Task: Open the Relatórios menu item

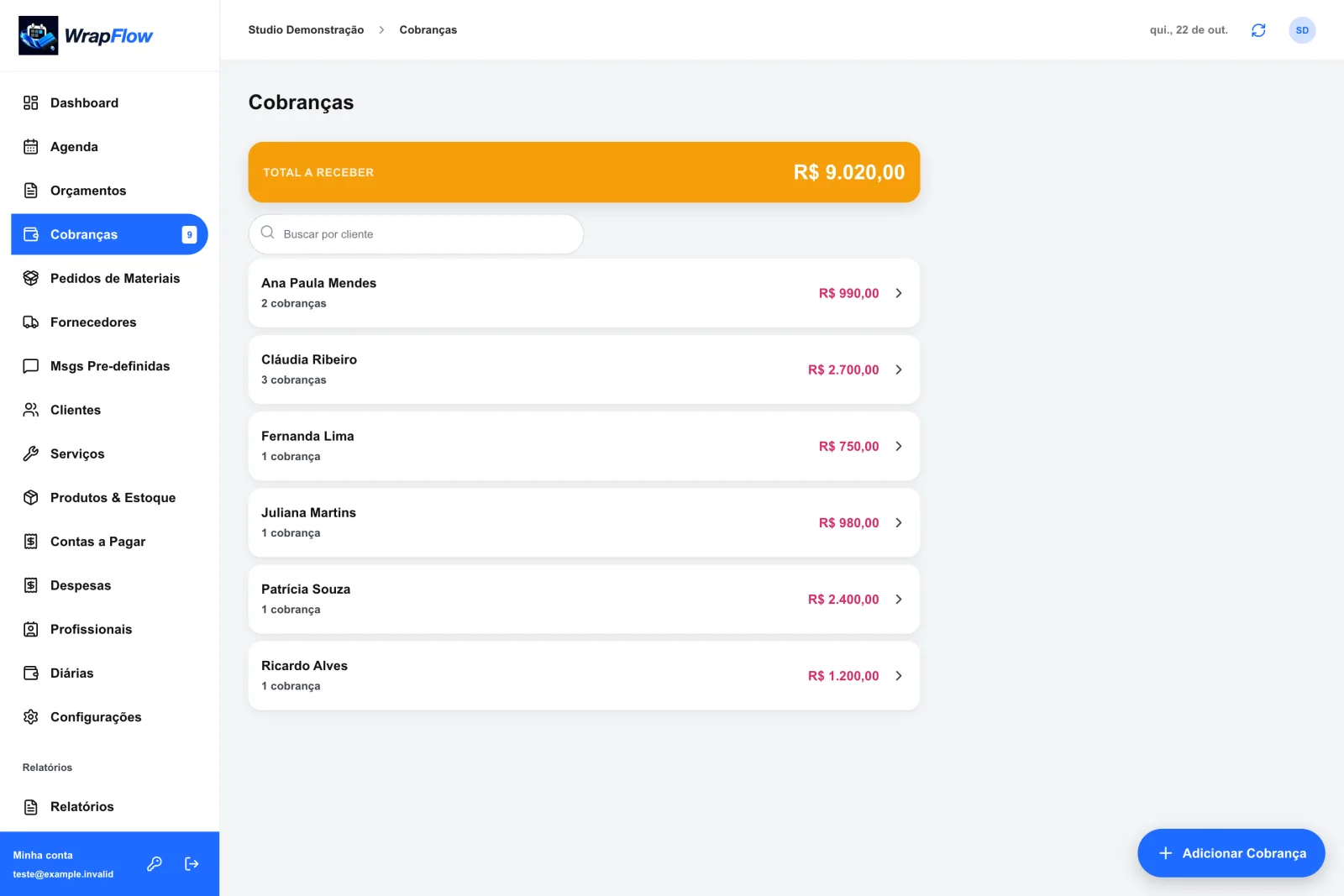Action: (109, 807)
